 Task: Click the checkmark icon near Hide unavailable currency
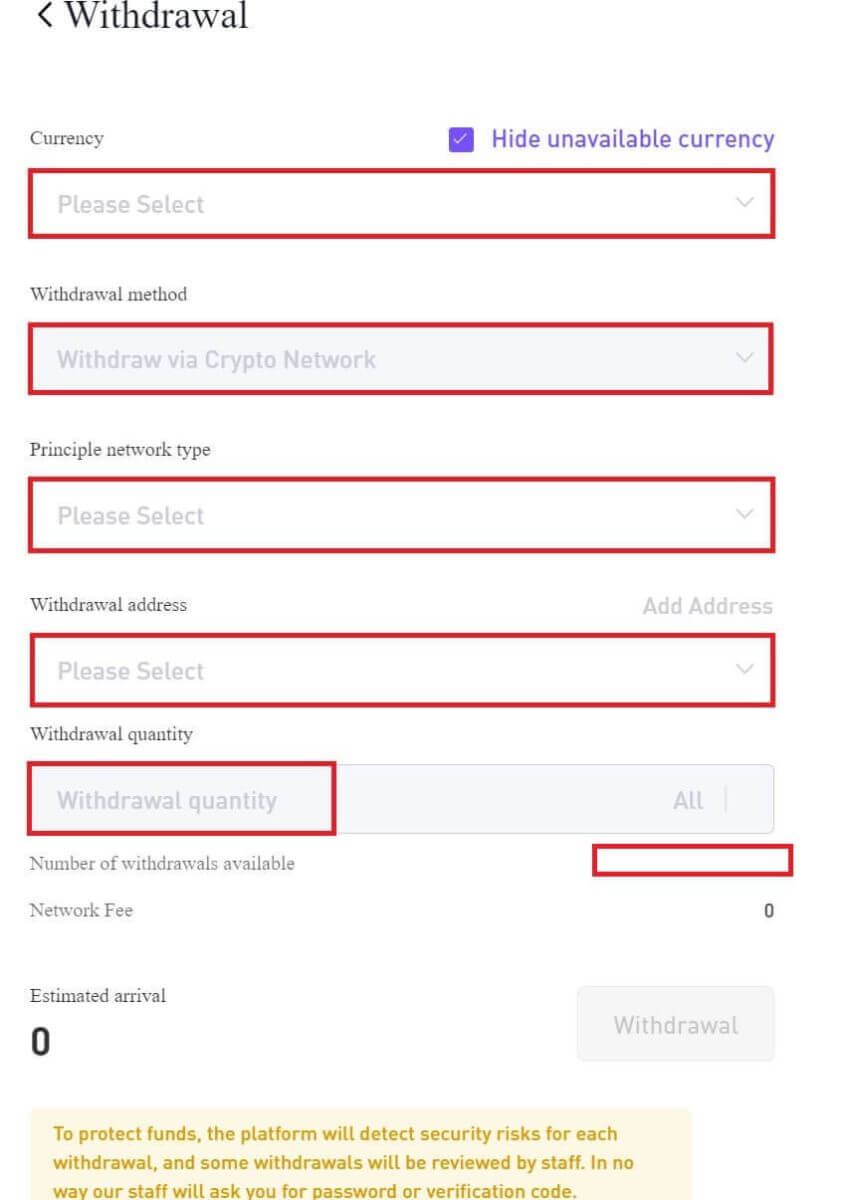pos(461,139)
